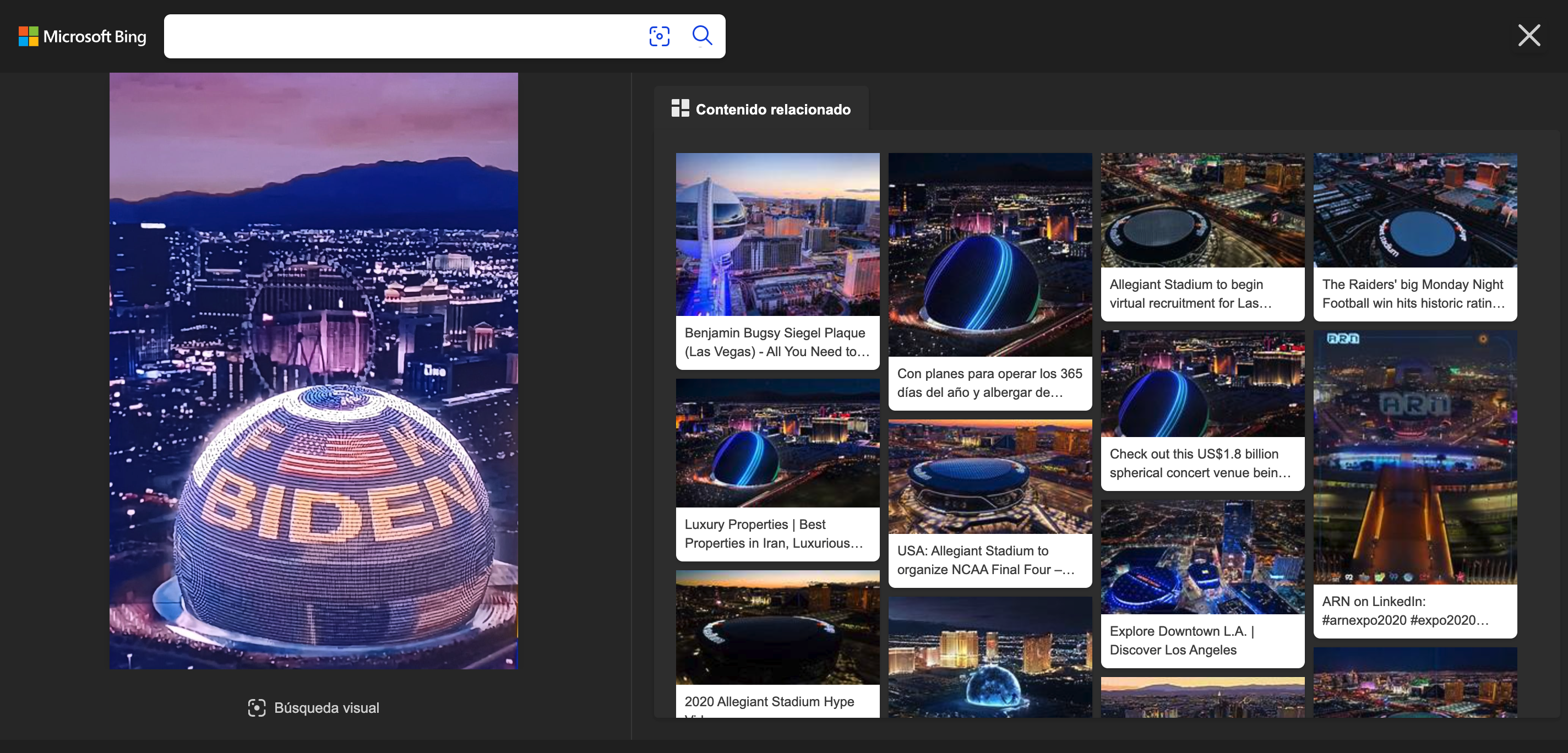The height and width of the screenshot is (753, 1568).
Task: Click the Microsoft Bing logo
Action: click(82, 36)
